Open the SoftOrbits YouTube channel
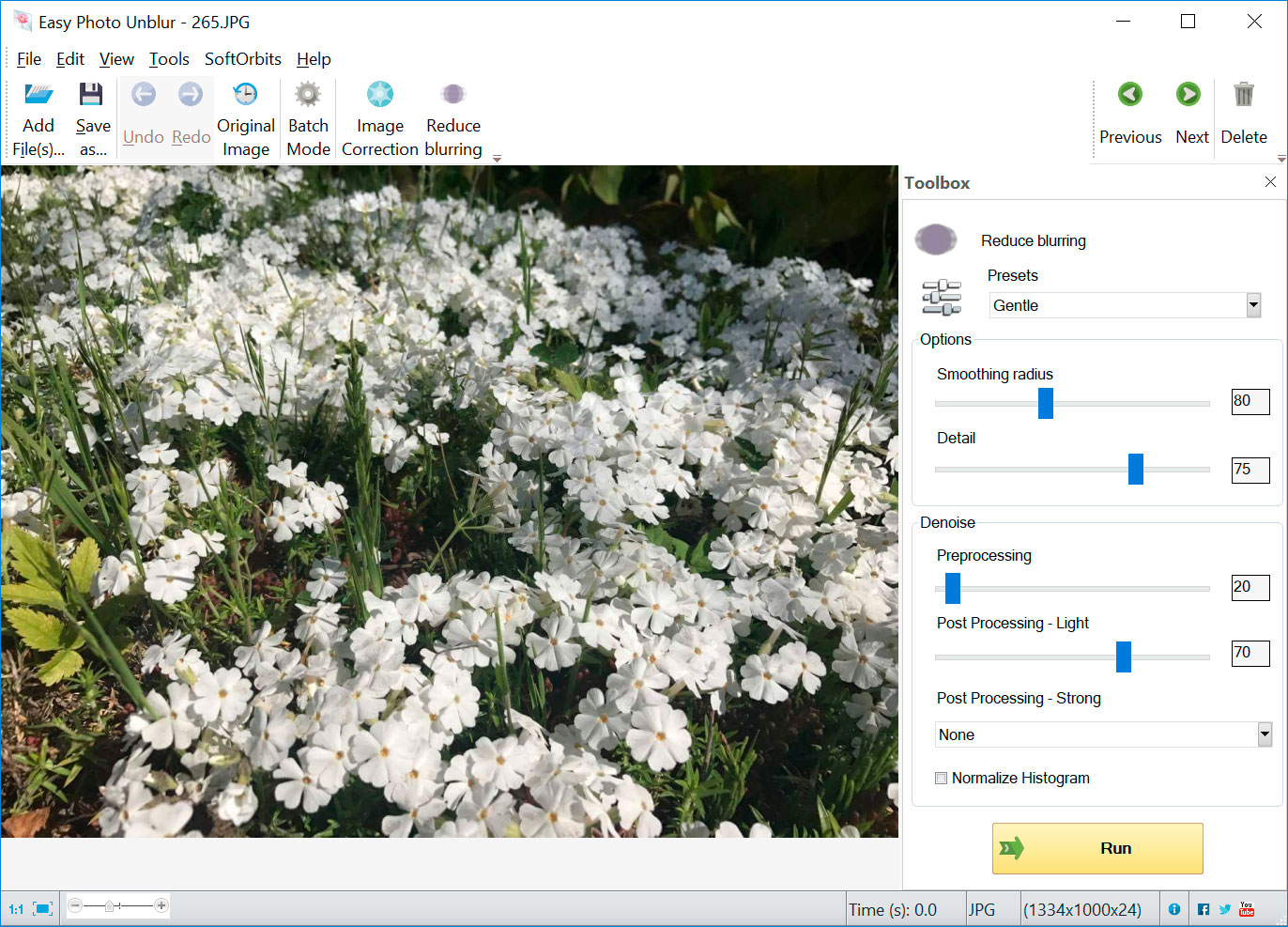 1246,908
